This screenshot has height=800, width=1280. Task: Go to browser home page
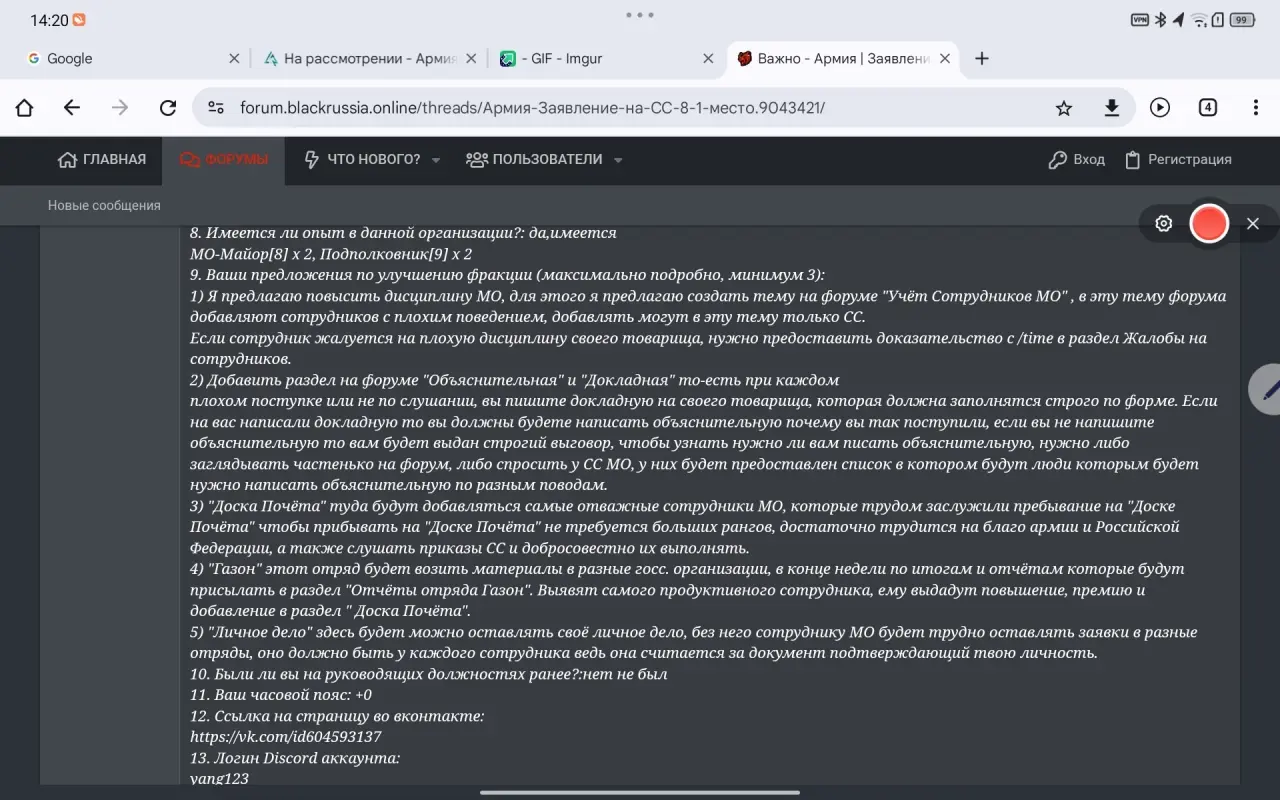click(x=25, y=108)
